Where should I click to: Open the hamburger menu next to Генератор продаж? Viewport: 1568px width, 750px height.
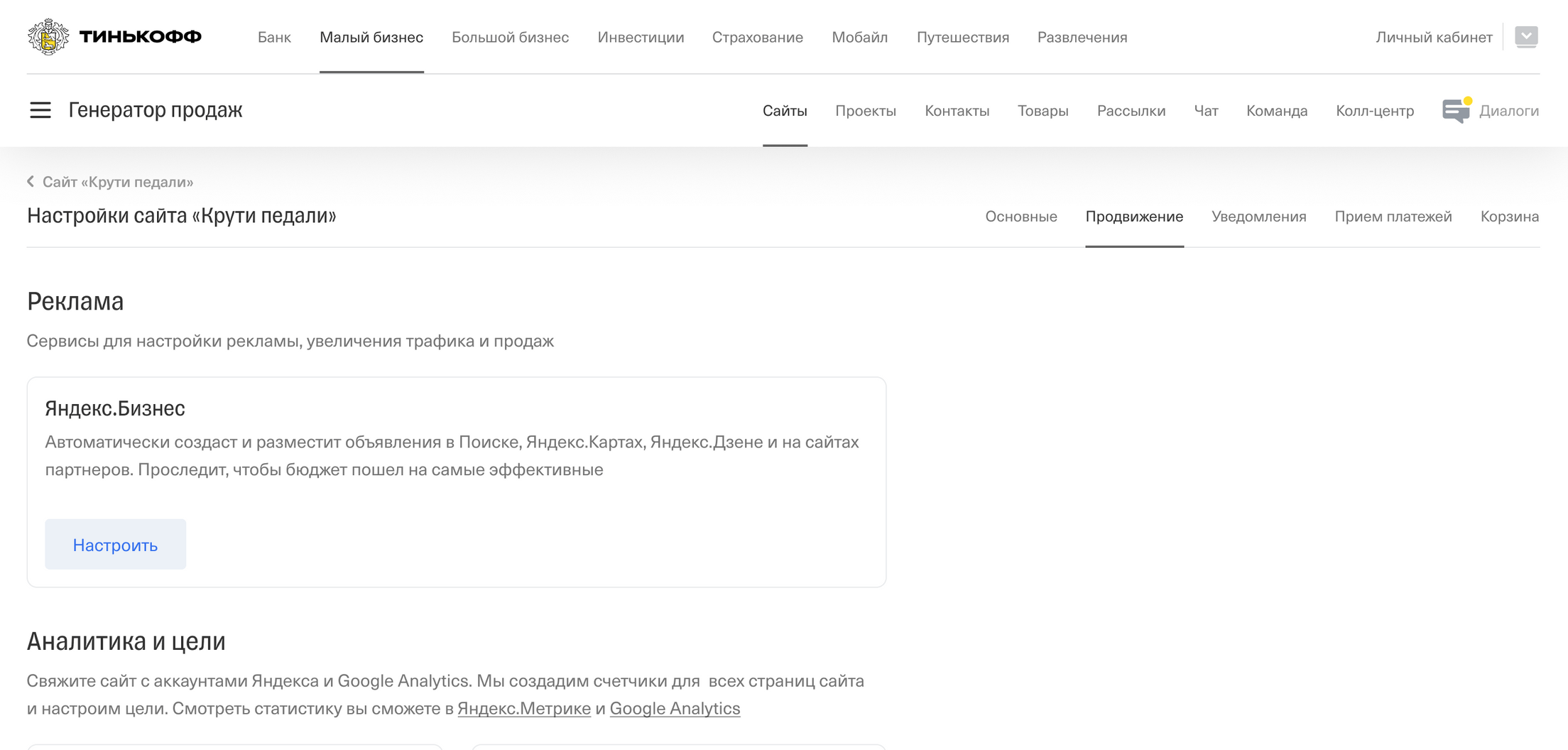pyautogui.click(x=40, y=110)
